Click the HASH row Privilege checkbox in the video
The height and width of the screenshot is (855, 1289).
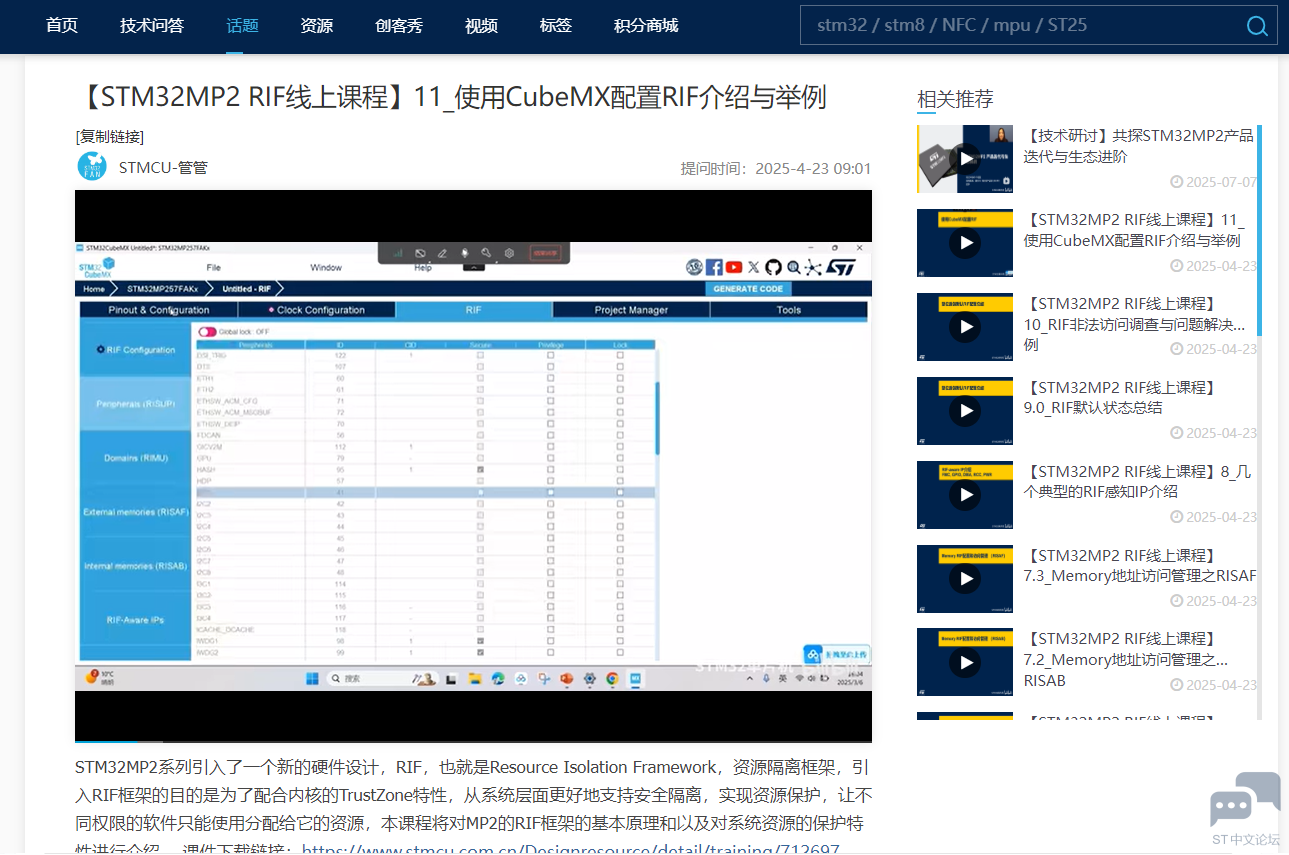[551, 469]
